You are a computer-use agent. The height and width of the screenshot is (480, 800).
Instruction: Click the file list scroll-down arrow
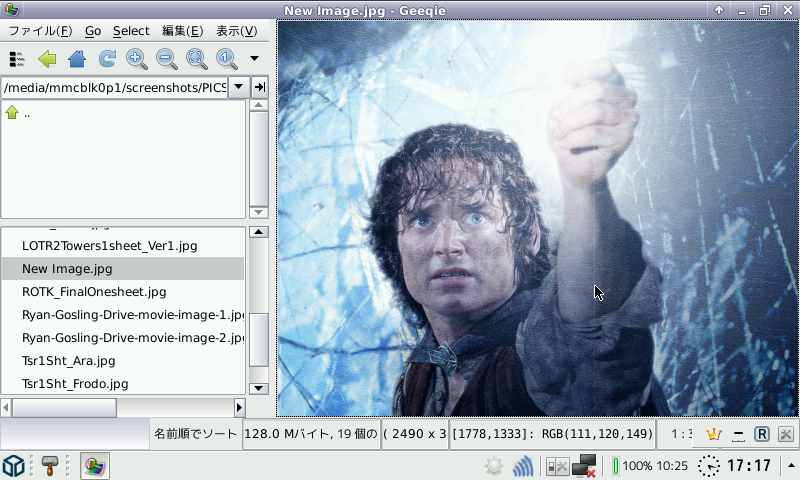259,389
